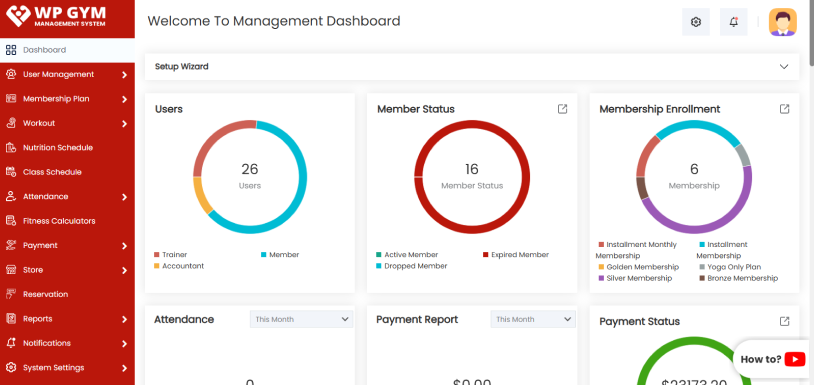Toggle Expired Member legend entry
The image size is (814, 385).
(516, 255)
